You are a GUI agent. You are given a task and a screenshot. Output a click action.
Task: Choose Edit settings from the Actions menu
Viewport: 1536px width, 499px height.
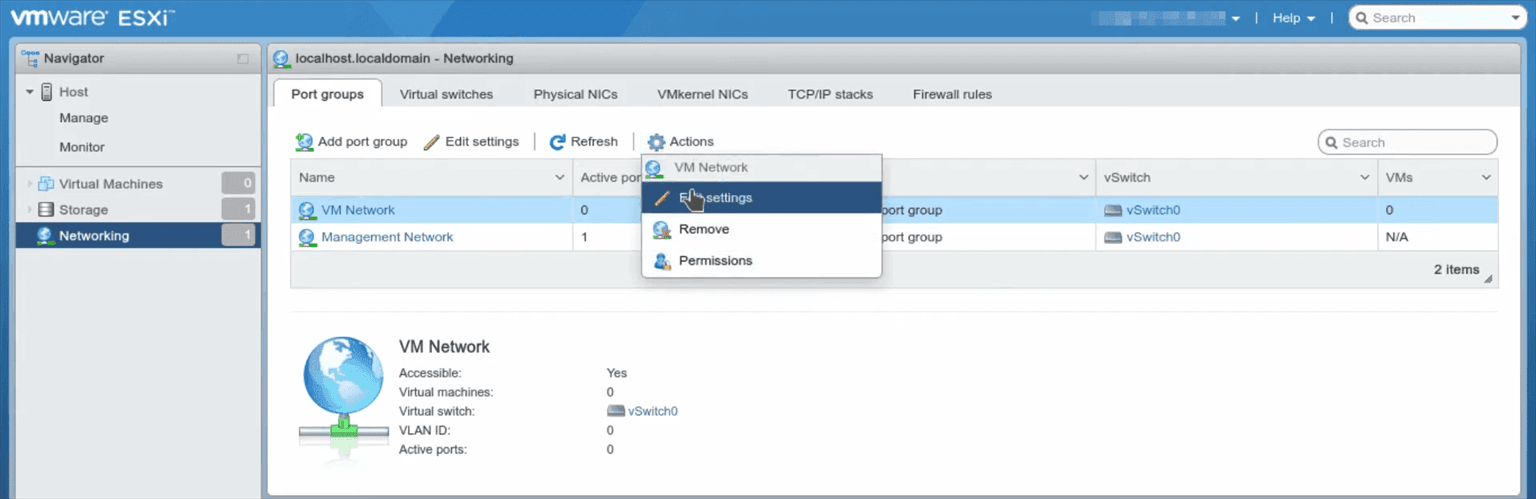click(x=761, y=198)
